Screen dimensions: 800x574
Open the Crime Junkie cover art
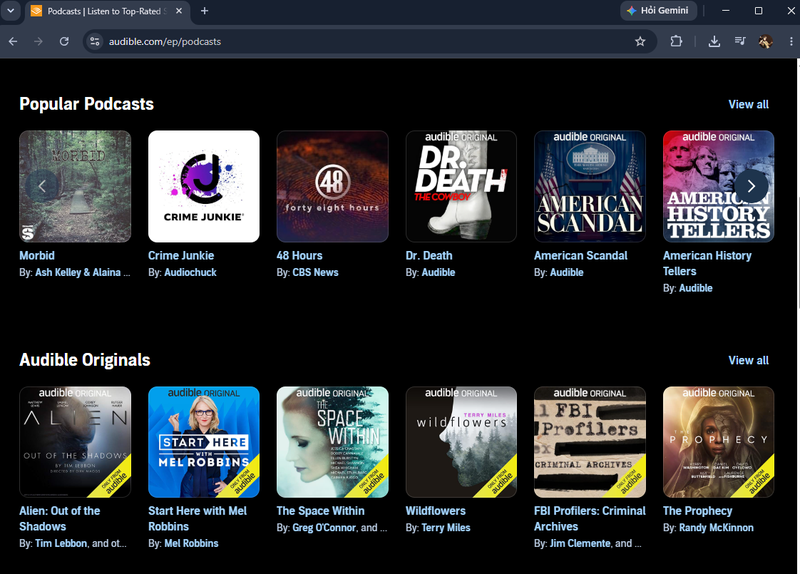[x=204, y=186]
